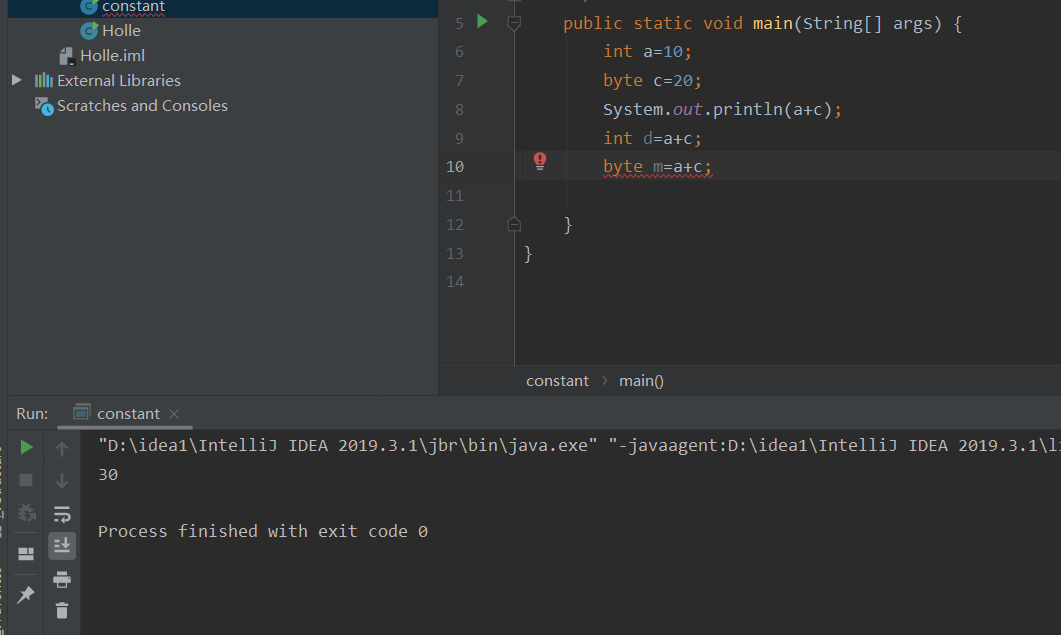The image size is (1061, 635).
Task: Collapse the fold end marker at line 12
Action: click(x=514, y=224)
